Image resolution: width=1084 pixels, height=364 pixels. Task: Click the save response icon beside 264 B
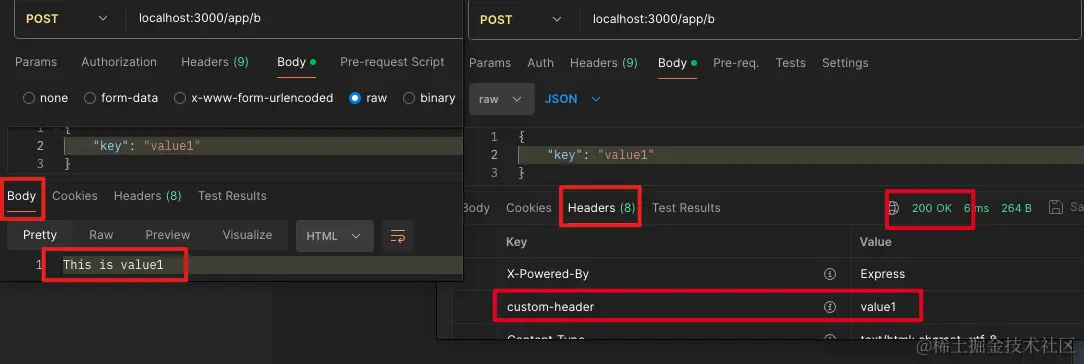pos(1056,207)
